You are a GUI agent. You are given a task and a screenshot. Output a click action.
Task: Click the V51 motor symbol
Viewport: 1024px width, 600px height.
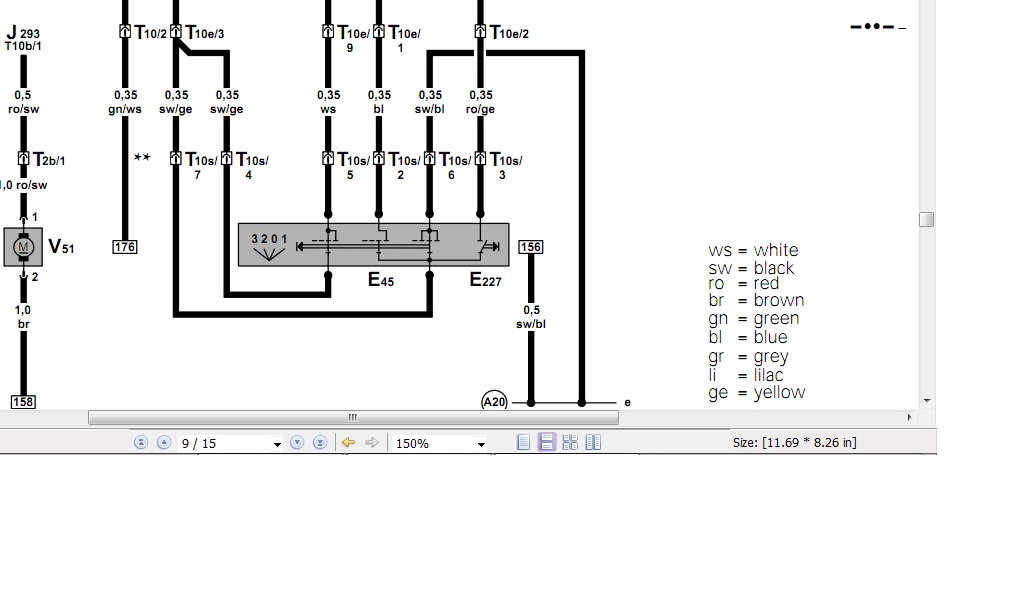pos(25,246)
